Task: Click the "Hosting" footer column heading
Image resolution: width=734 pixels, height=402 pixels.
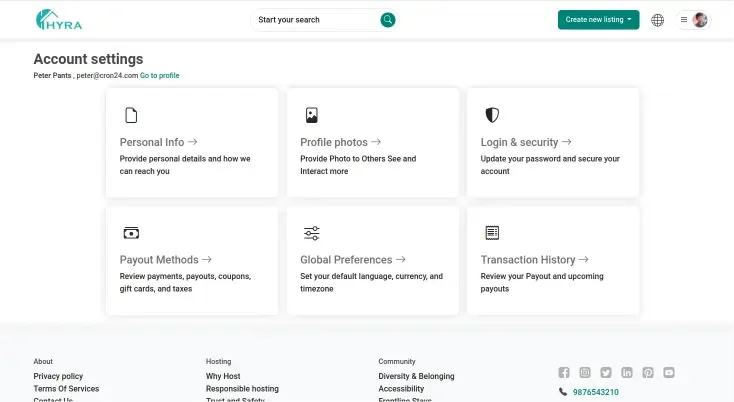Action: pos(219,361)
